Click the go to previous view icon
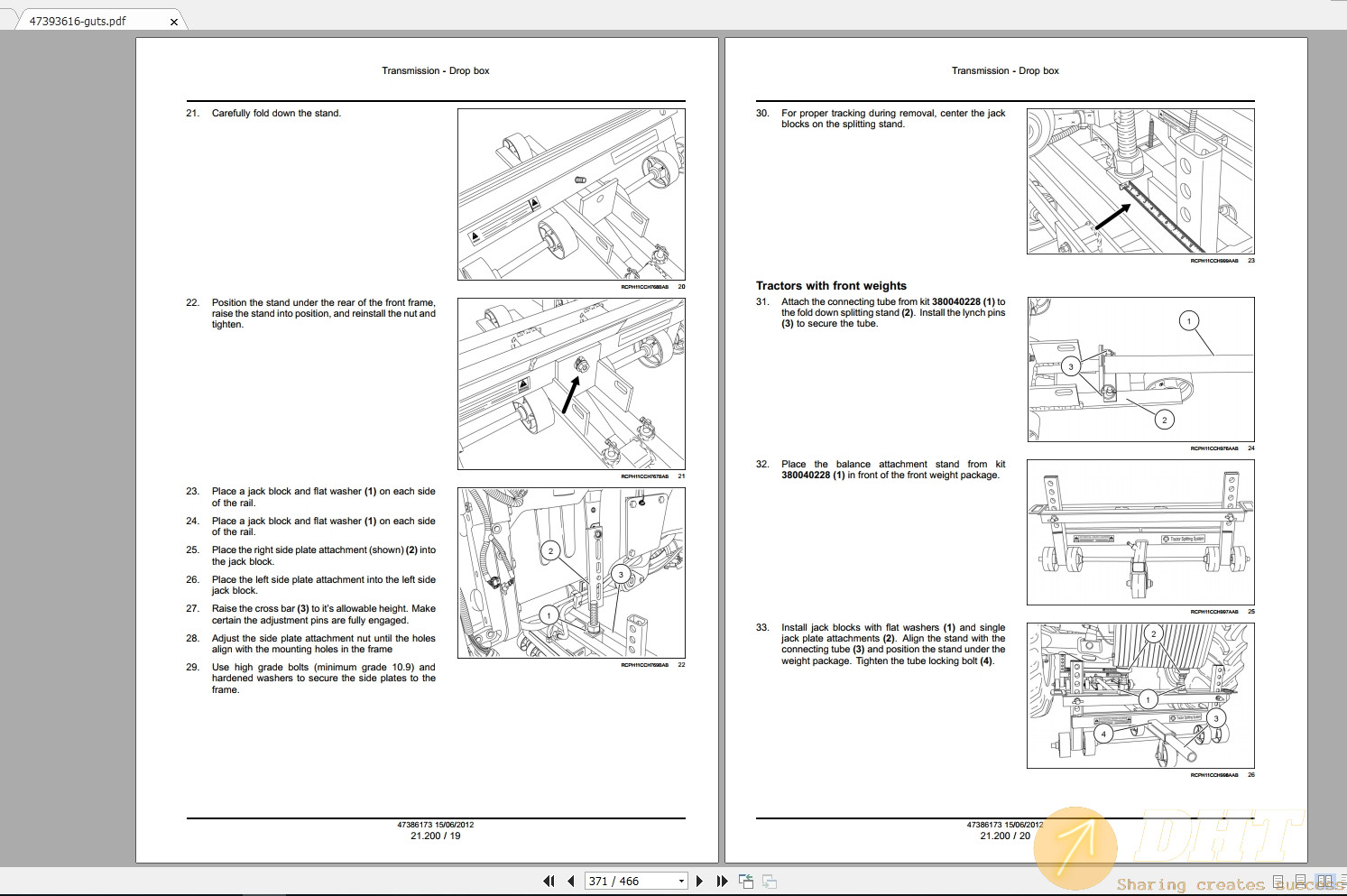Viewport: 1347px width, 896px height. 746,881
